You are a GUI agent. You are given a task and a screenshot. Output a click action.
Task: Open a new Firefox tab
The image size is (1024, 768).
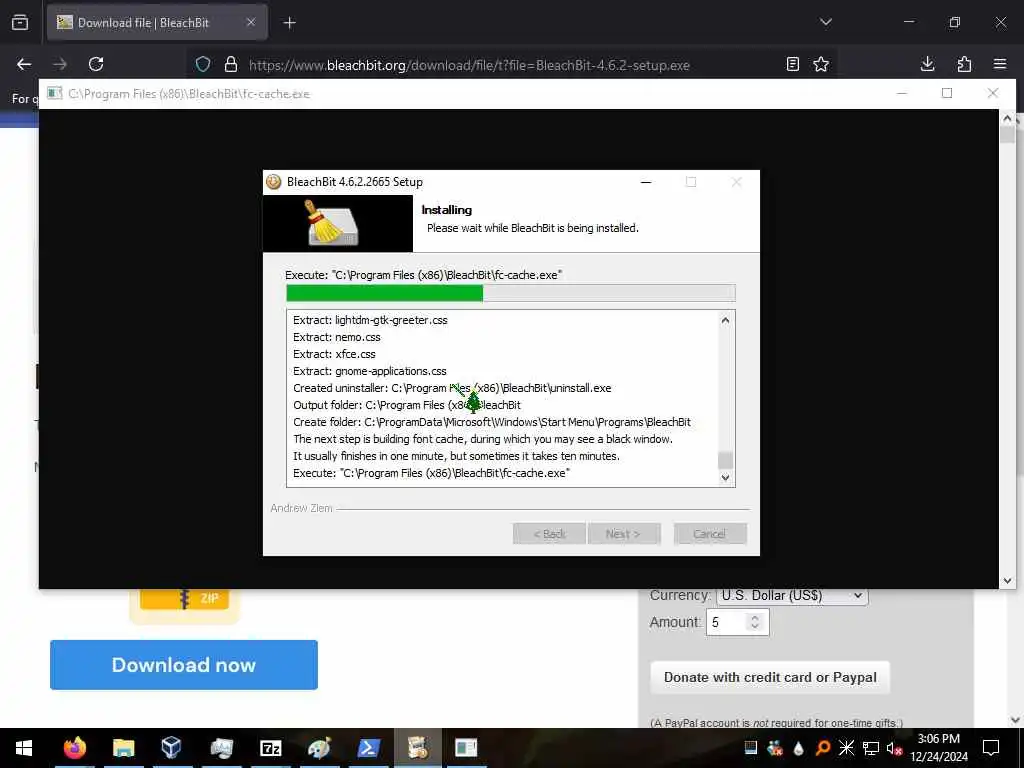(289, 23)
